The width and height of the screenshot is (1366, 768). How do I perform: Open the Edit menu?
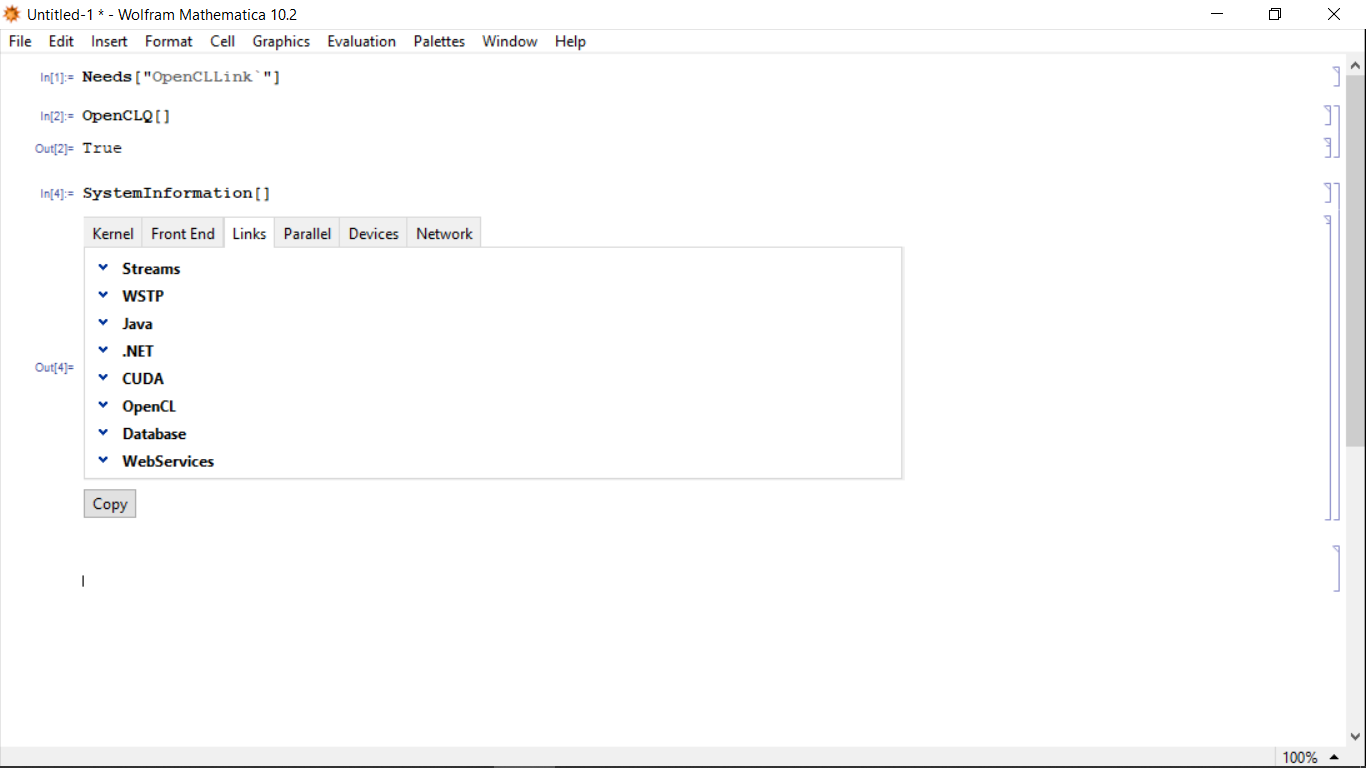61,41
